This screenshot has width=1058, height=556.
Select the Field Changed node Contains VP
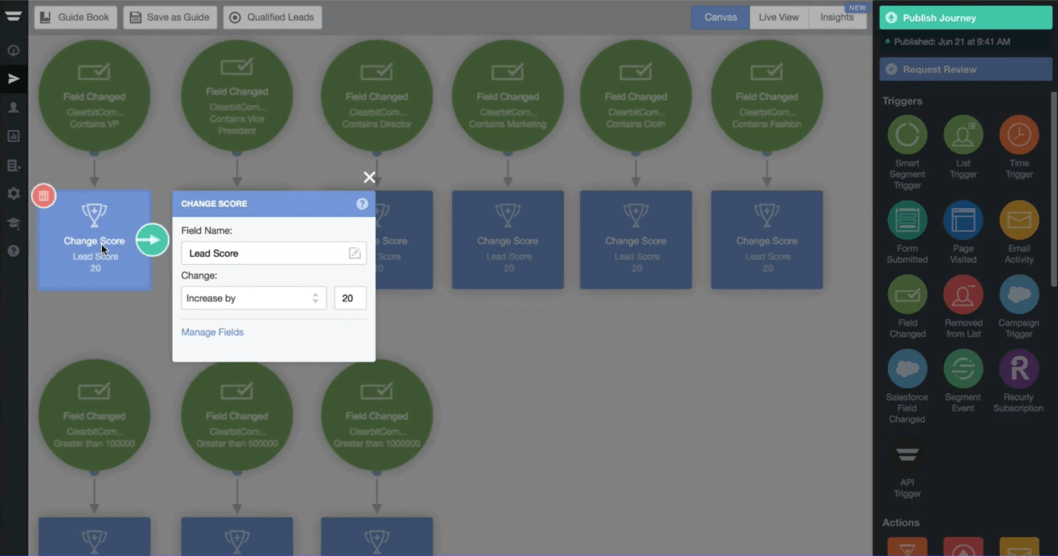(94, 96)
